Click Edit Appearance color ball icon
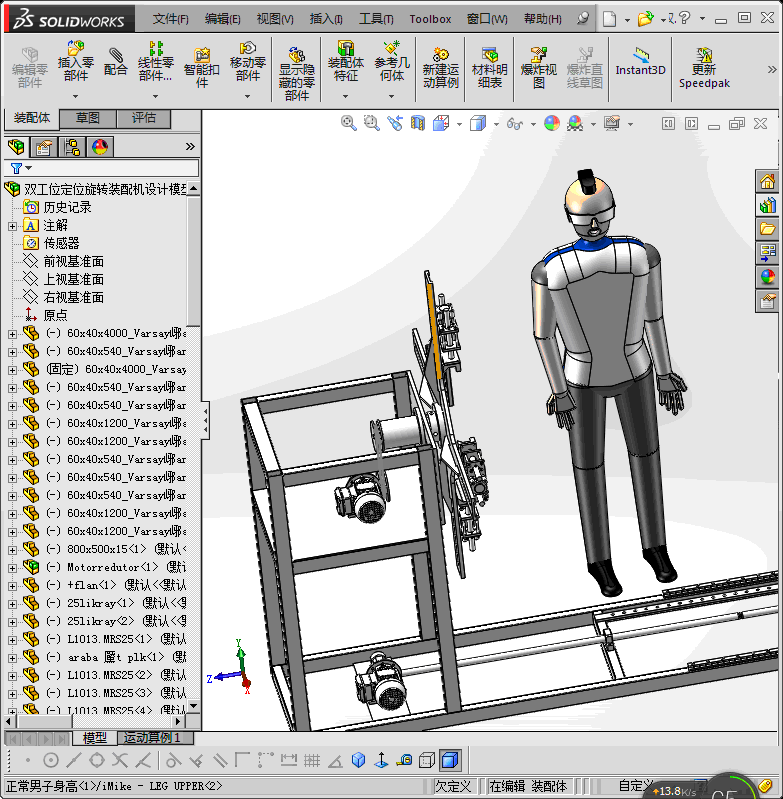 [x=552, y=123]
